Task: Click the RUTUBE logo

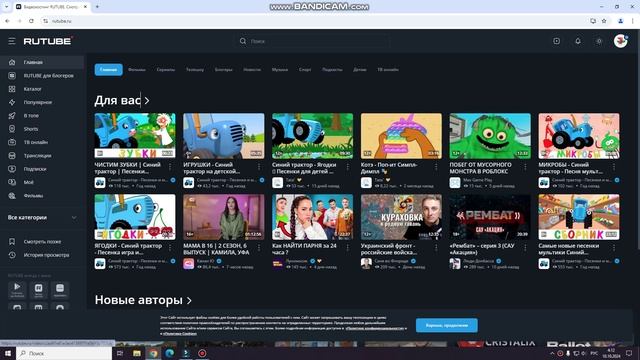Action: (x=48, y=41)
